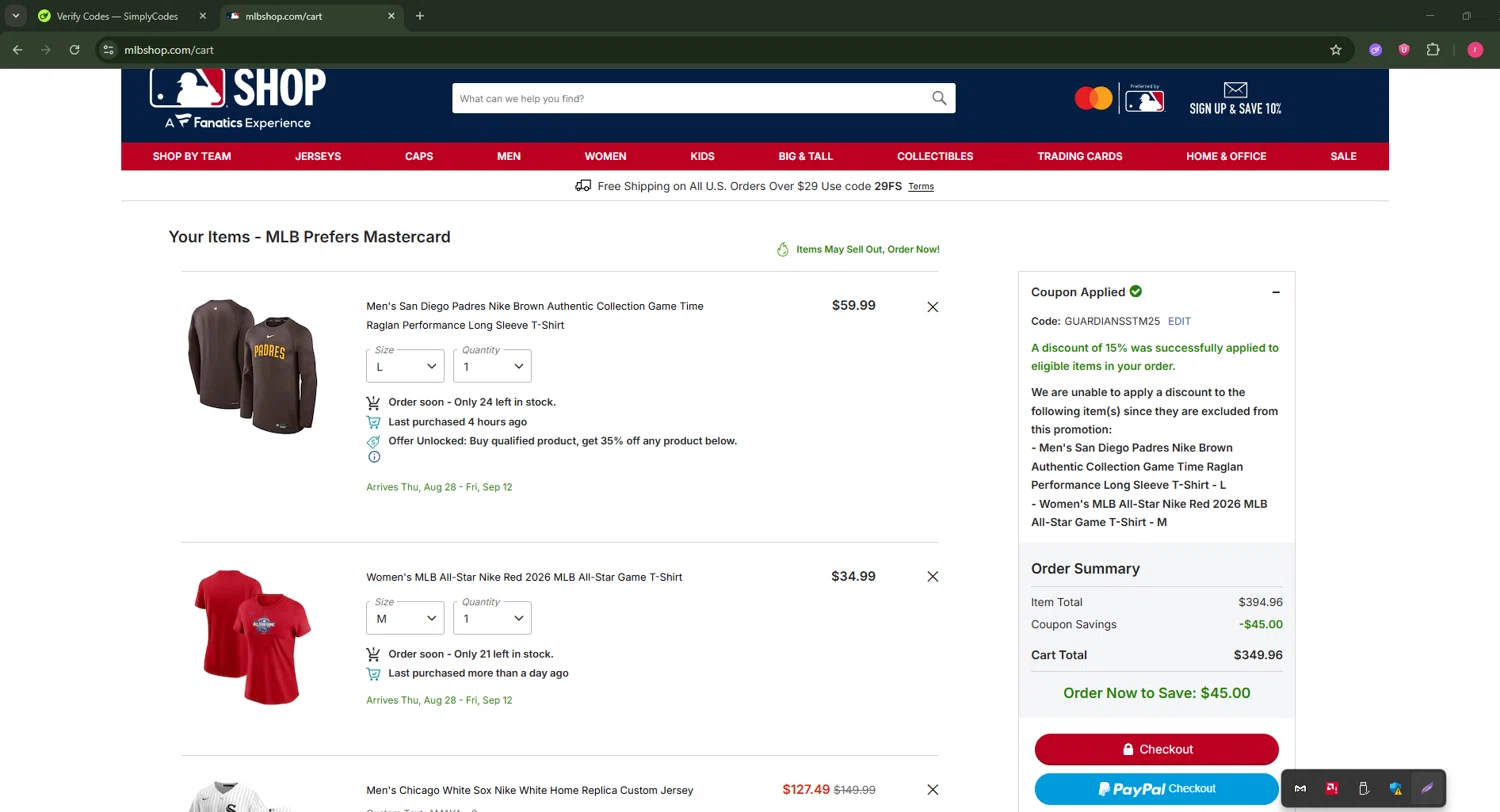Open Size dropdown for All-Star T-Shirt
1500x812 pixels.
(405, 618)
